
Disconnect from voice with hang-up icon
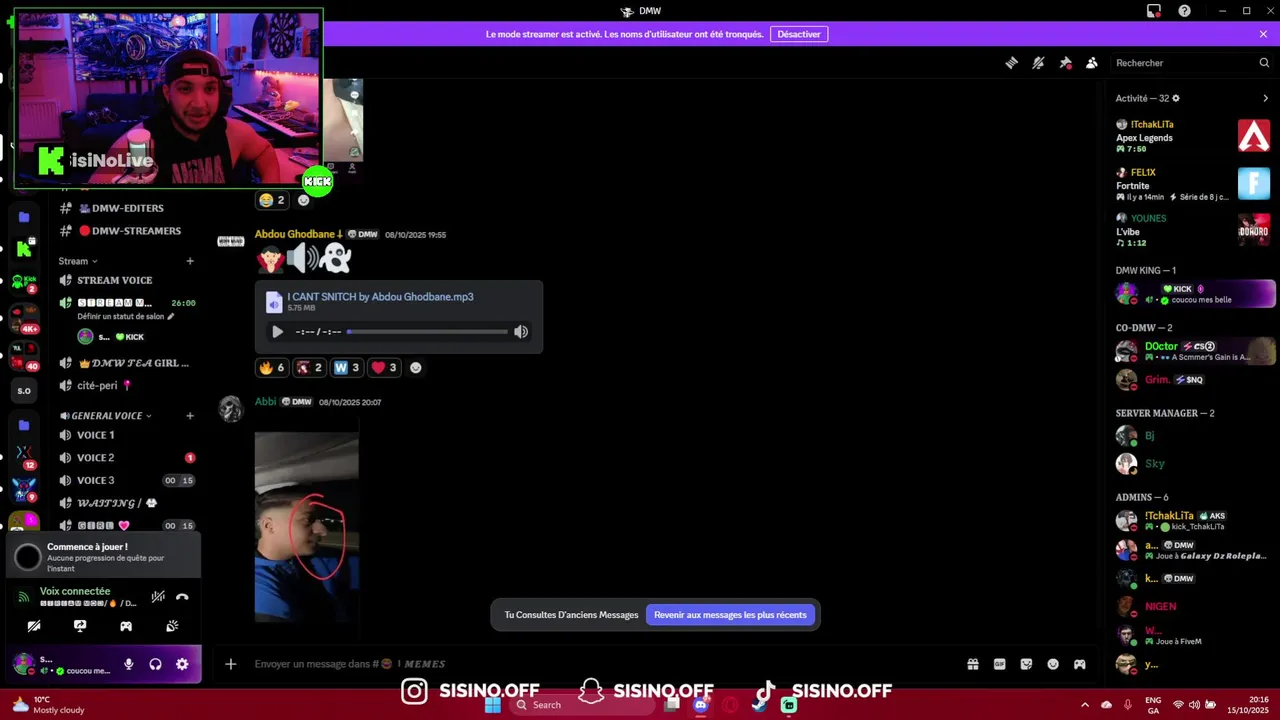(x=182, y=597)
